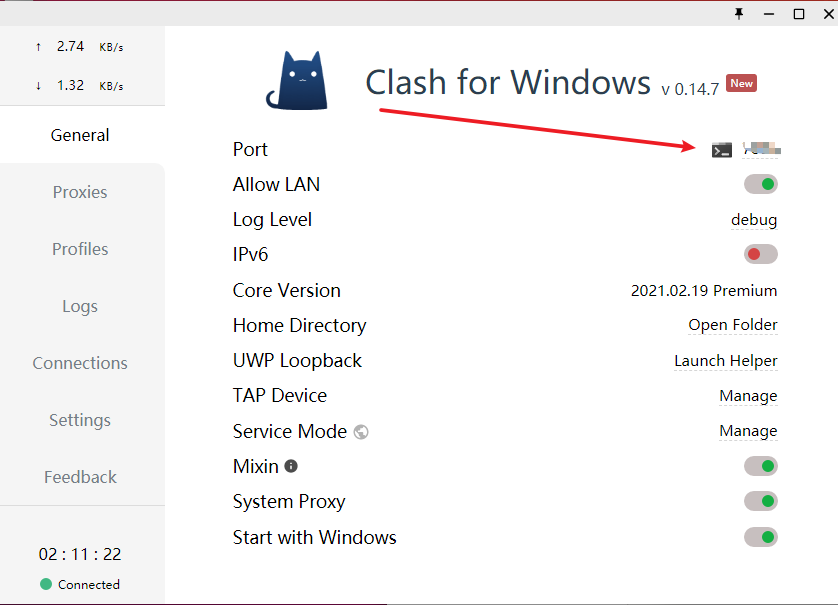Open Folder for Home Directory
This screenshot has width=838, height=605.
click(x=733, y=325)
